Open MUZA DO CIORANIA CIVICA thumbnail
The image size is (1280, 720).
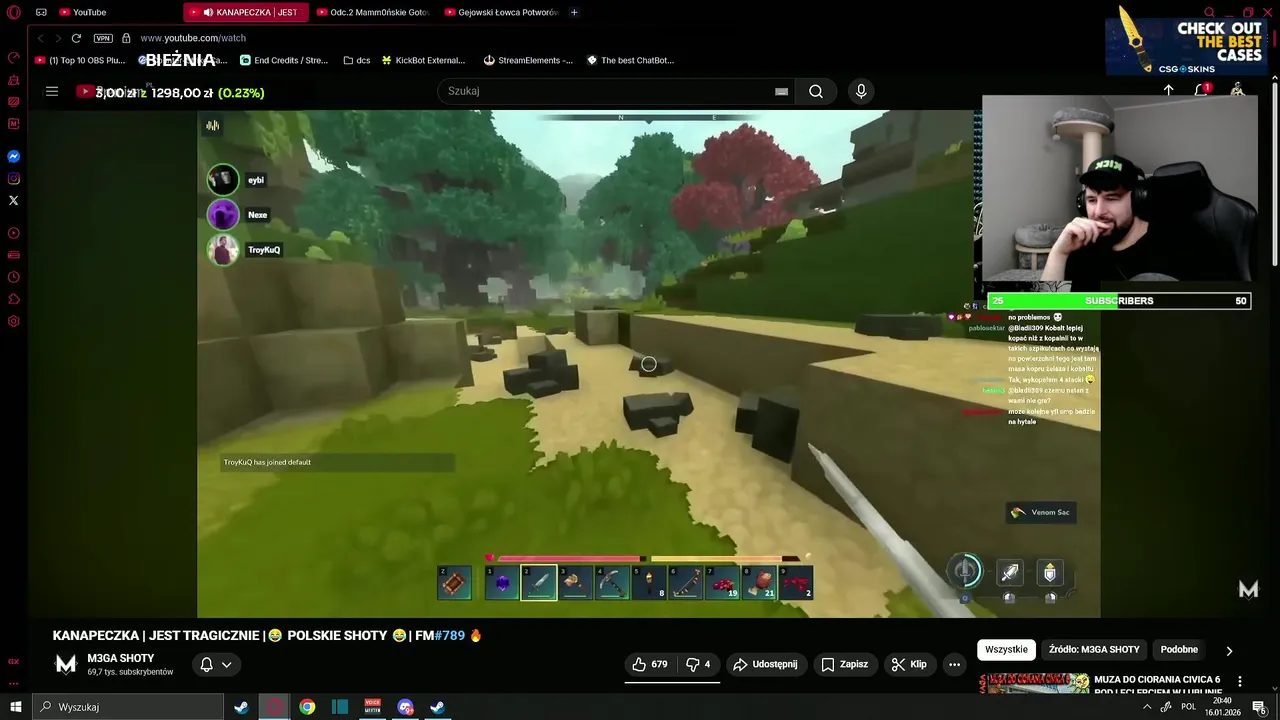click(1034, 683)
